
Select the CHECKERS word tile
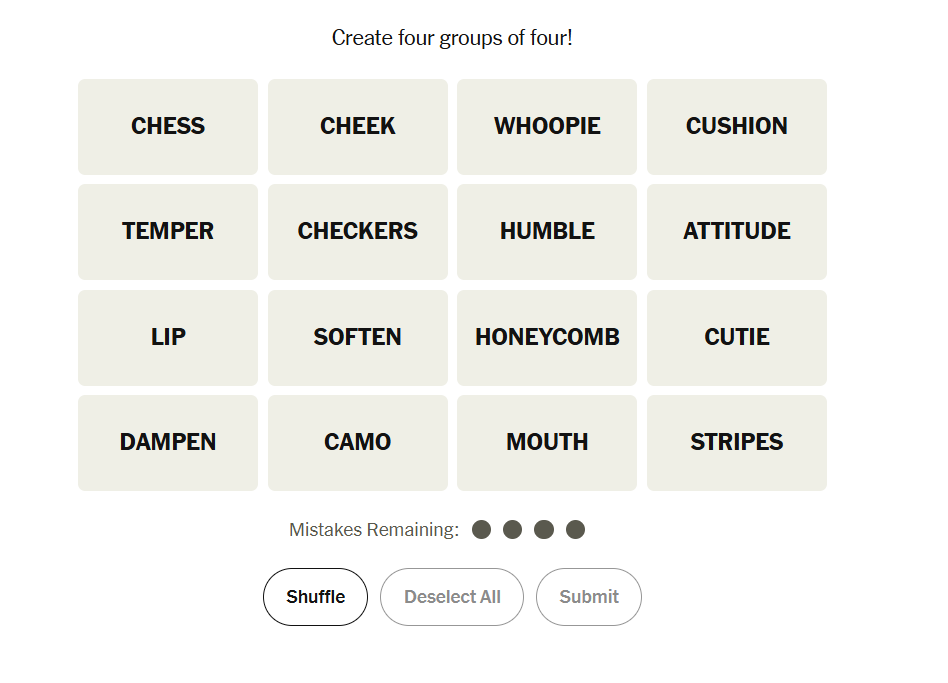point(358,232)
